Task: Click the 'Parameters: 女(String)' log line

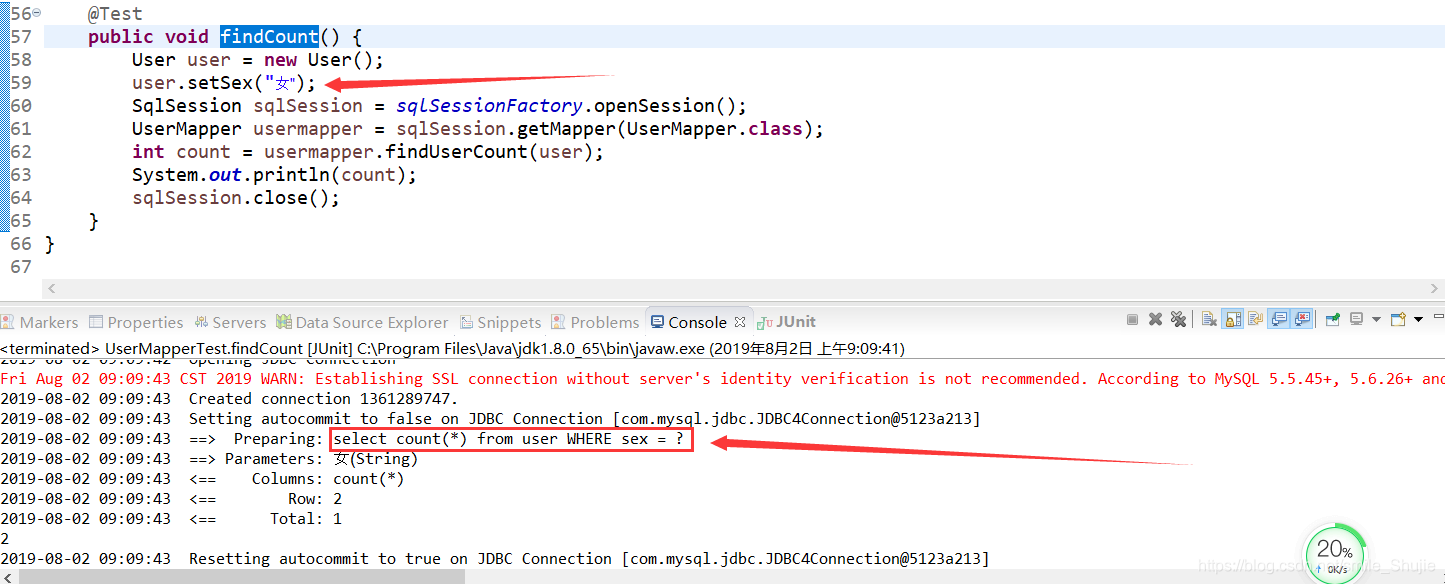Action: 209,459
